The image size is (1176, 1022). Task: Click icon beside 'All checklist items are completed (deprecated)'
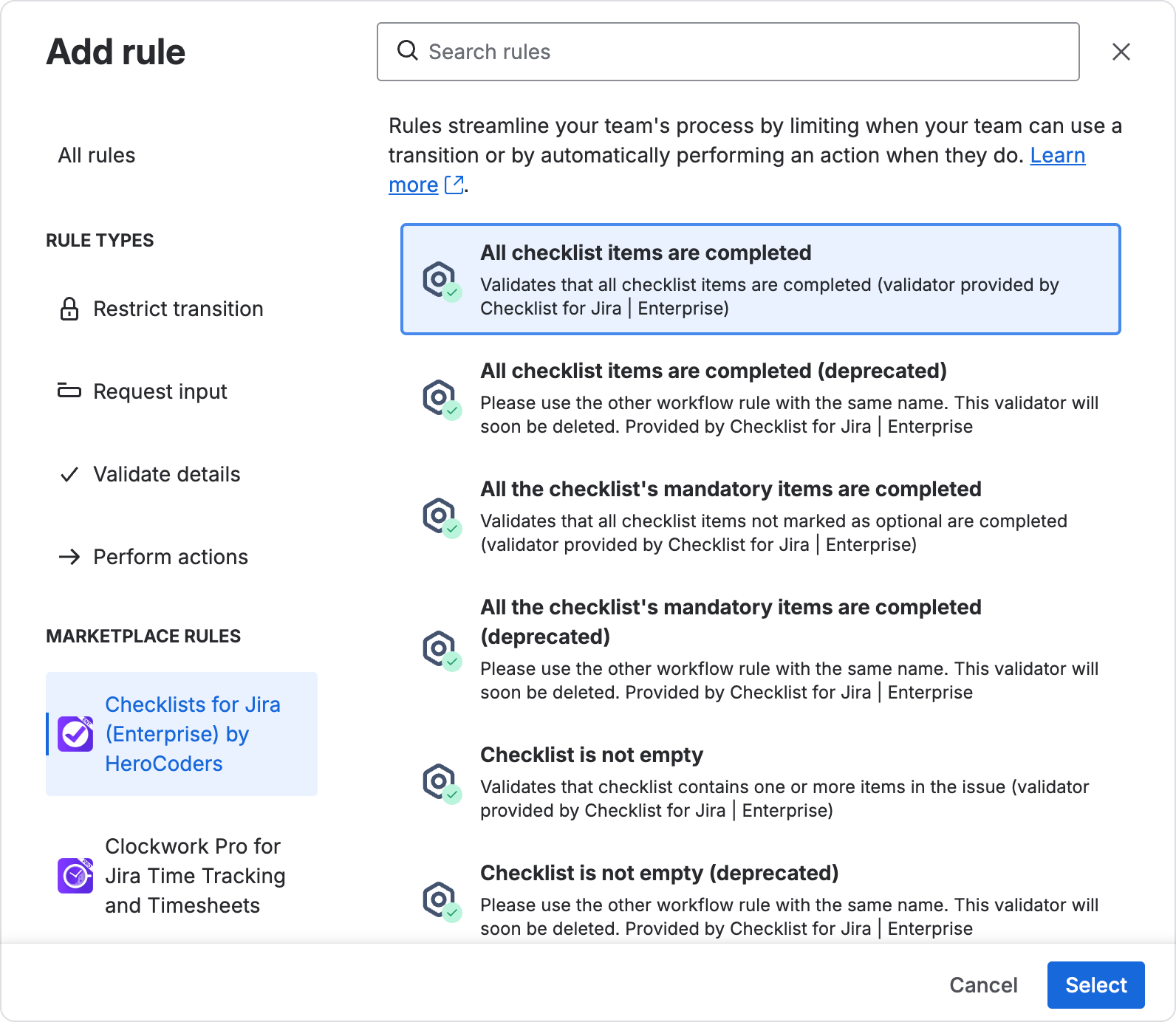(x=442, y=399)
